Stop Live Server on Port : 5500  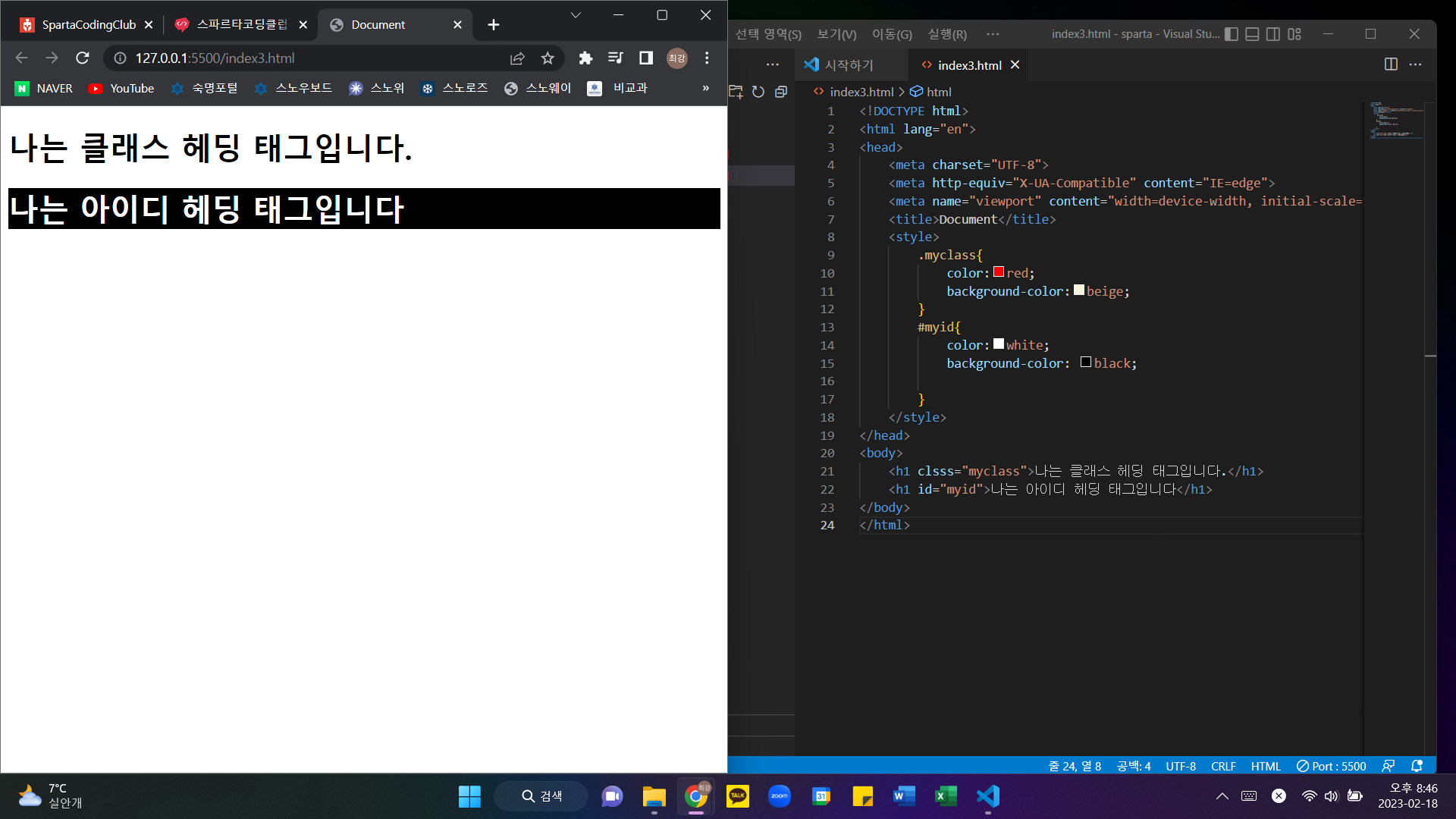pos(1331,766)
